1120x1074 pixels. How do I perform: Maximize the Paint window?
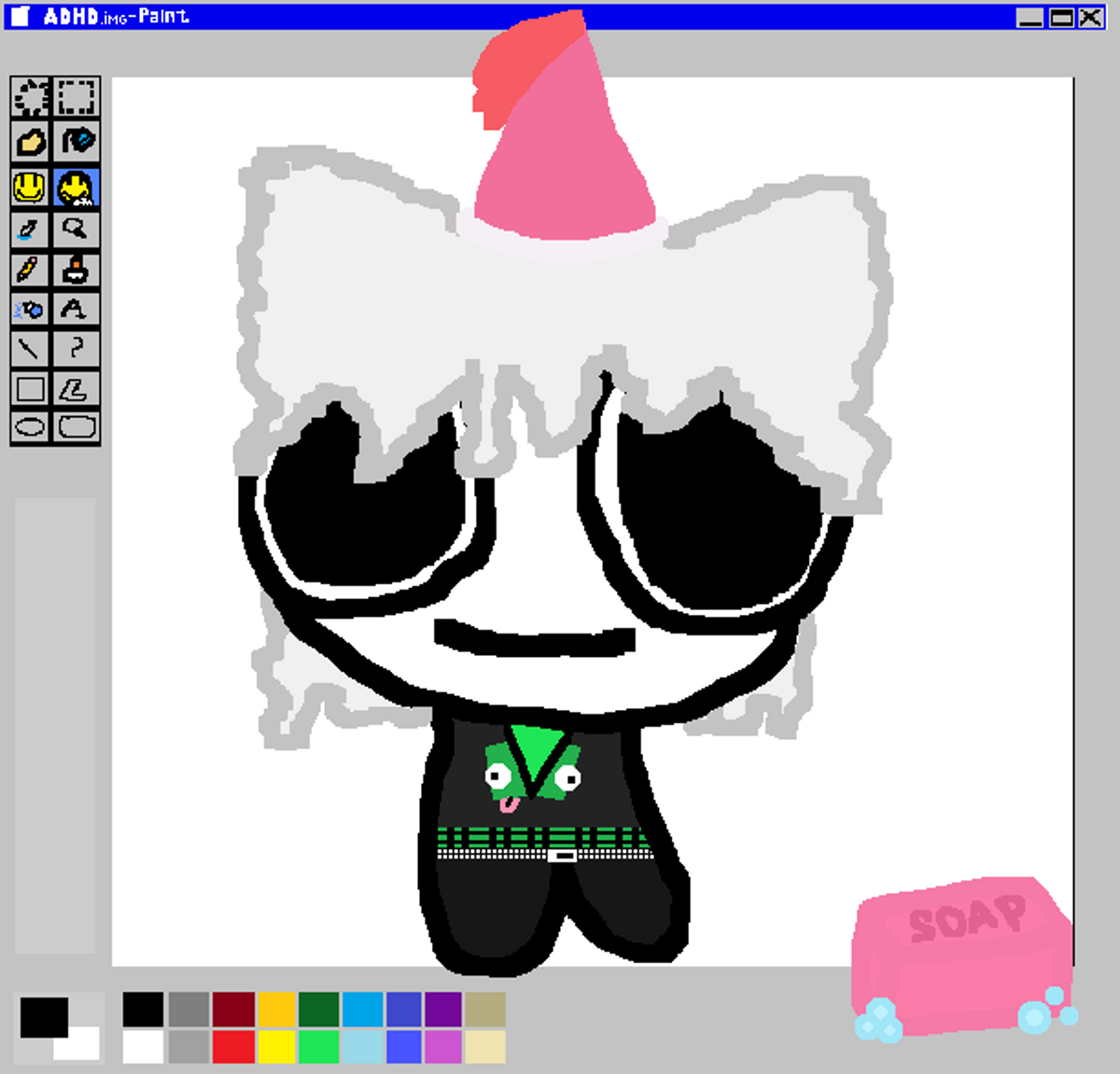click(1061, 17)
